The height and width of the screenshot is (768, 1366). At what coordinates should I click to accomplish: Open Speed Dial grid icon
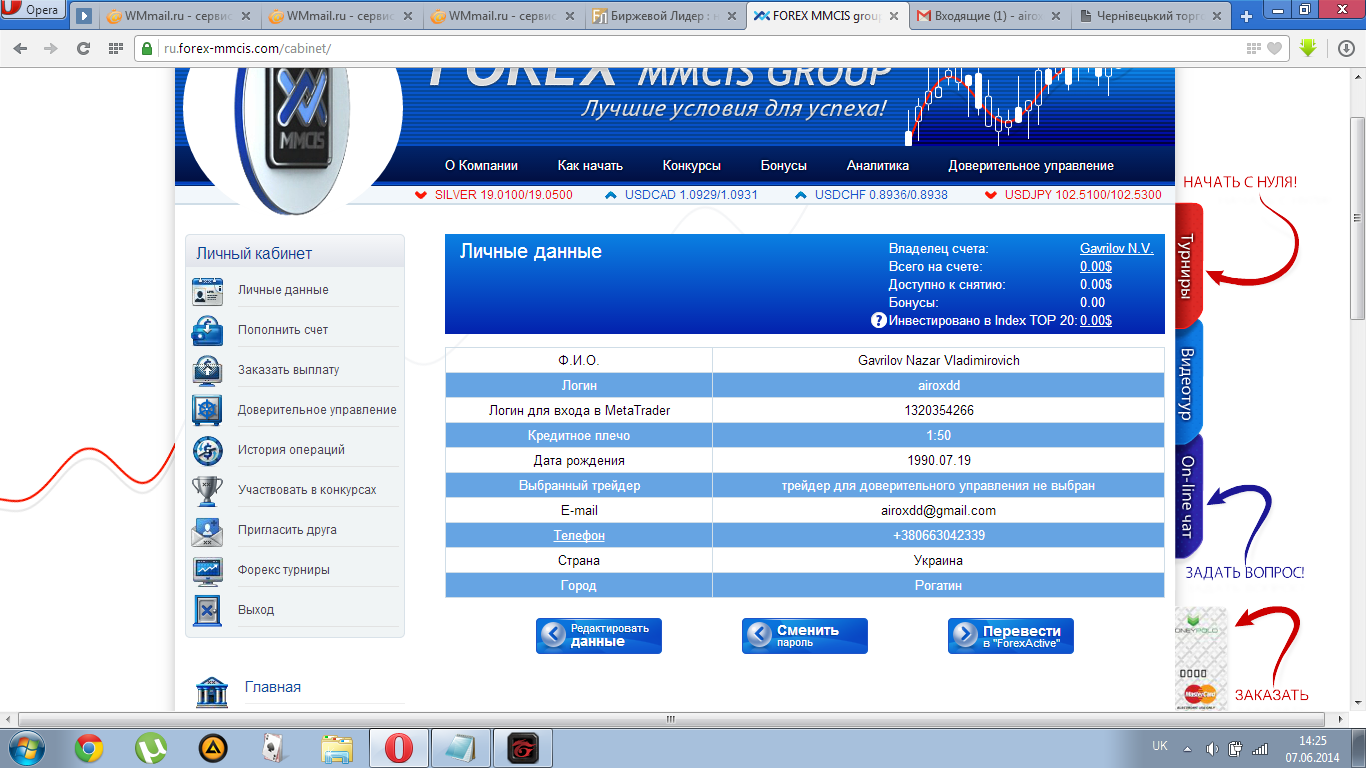pyautogui.click(x=115, y=48)
